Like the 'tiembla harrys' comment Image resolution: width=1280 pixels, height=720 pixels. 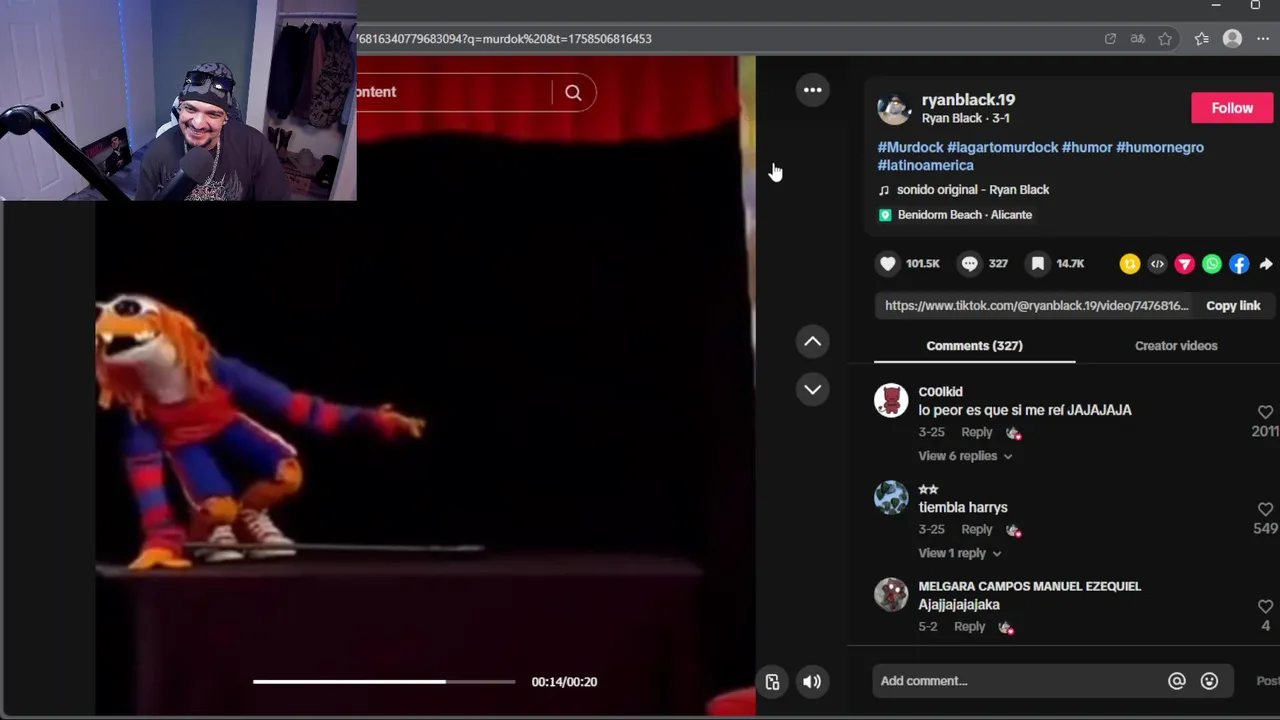[1265, 509]
